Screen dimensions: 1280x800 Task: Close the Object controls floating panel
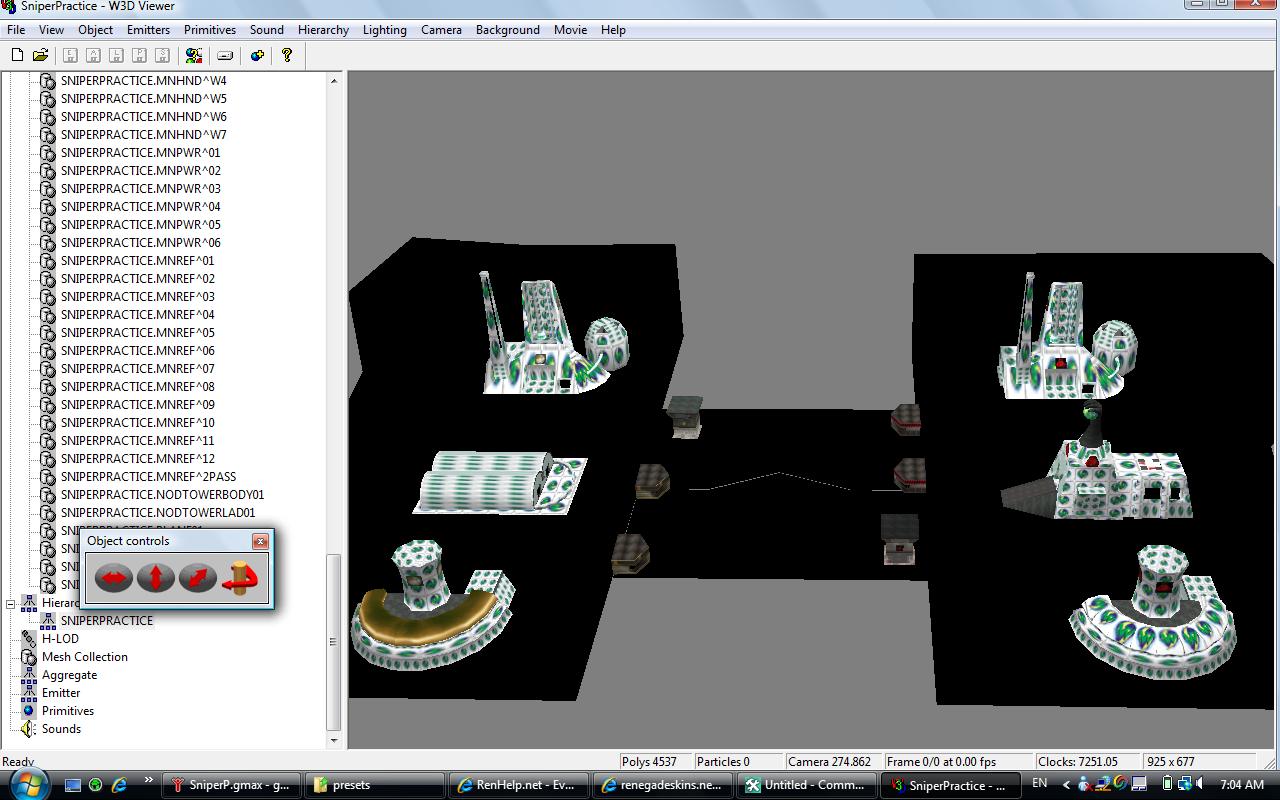[x=260, y=541]
